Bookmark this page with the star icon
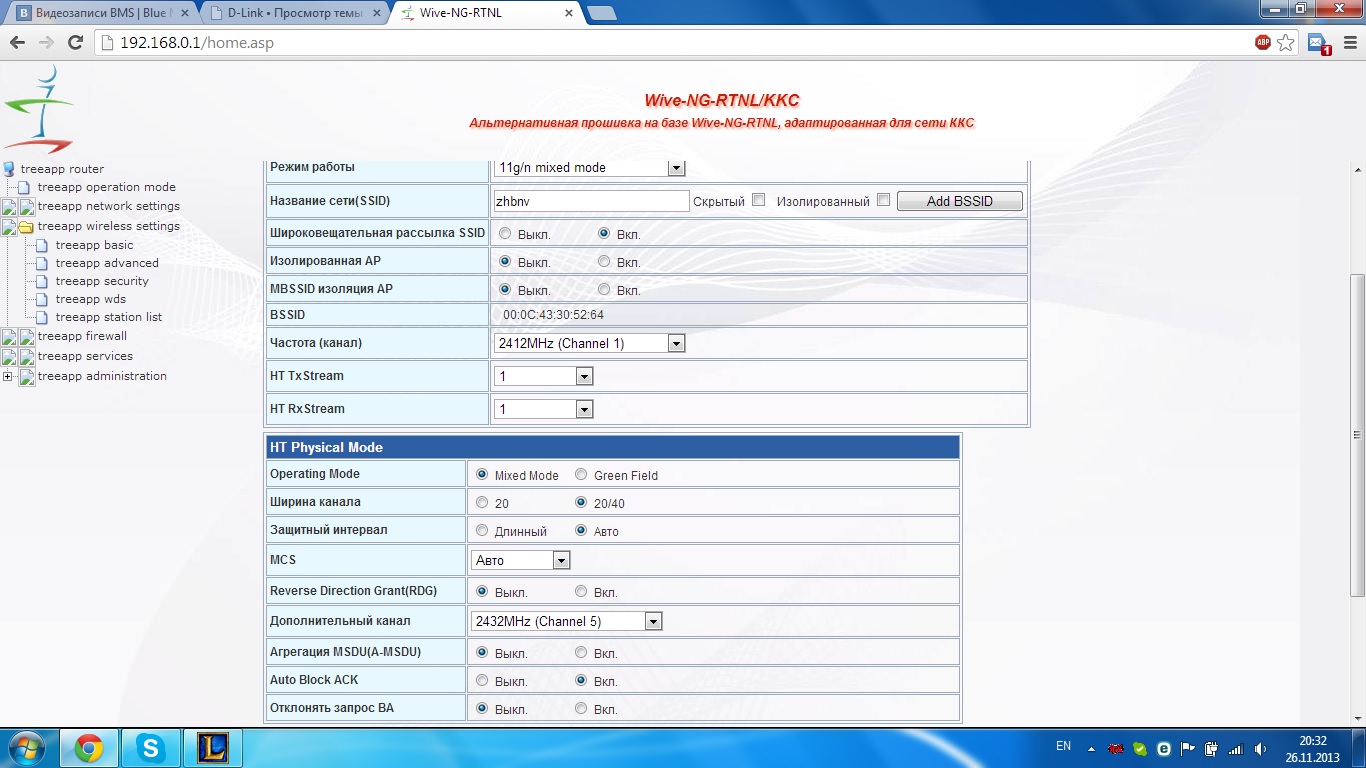The image size is (1366, 768). (1286, 43)
